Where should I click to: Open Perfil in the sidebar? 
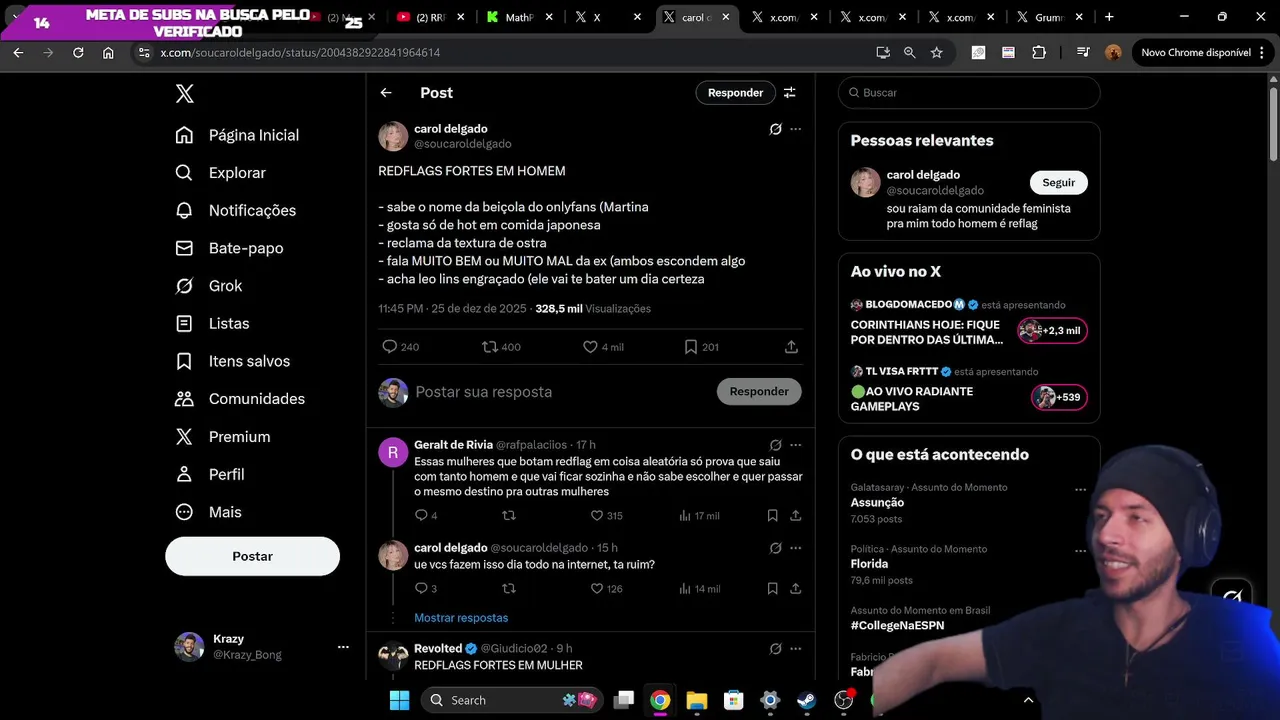pyautogui.click(x=209, y=474)
